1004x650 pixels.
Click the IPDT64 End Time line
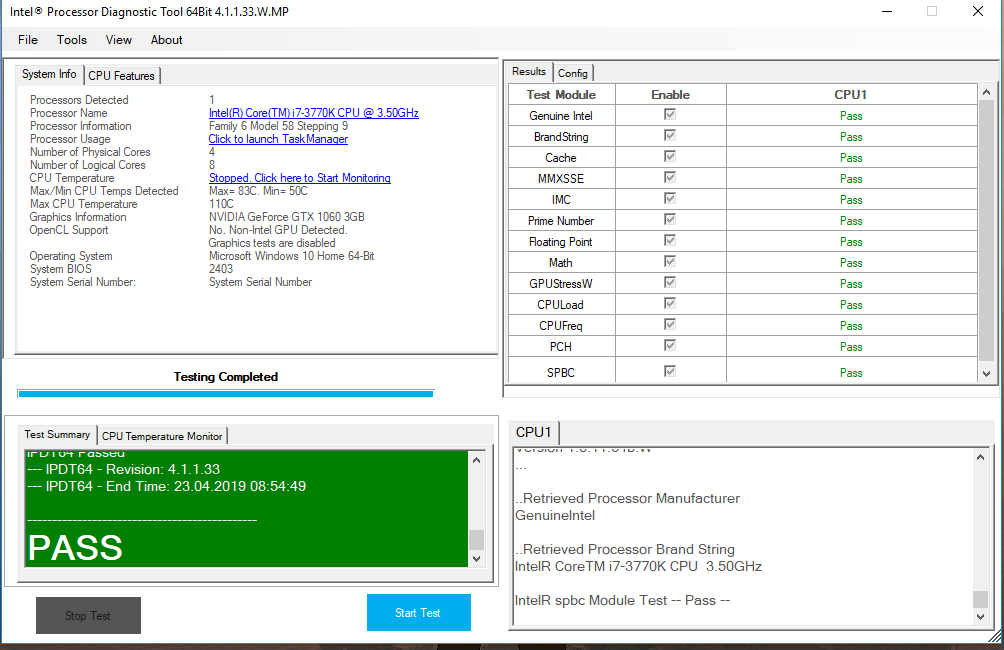pos(166,486)
